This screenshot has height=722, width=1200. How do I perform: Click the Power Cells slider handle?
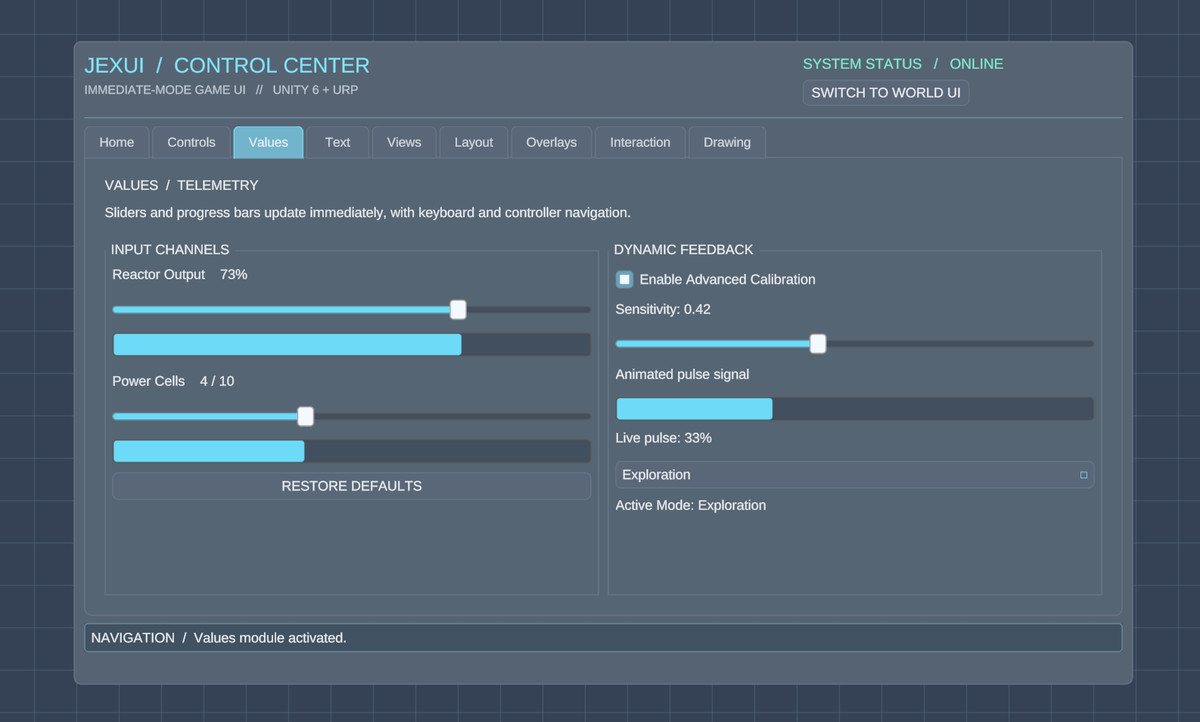pyautogui.click(x=306, y=416)
